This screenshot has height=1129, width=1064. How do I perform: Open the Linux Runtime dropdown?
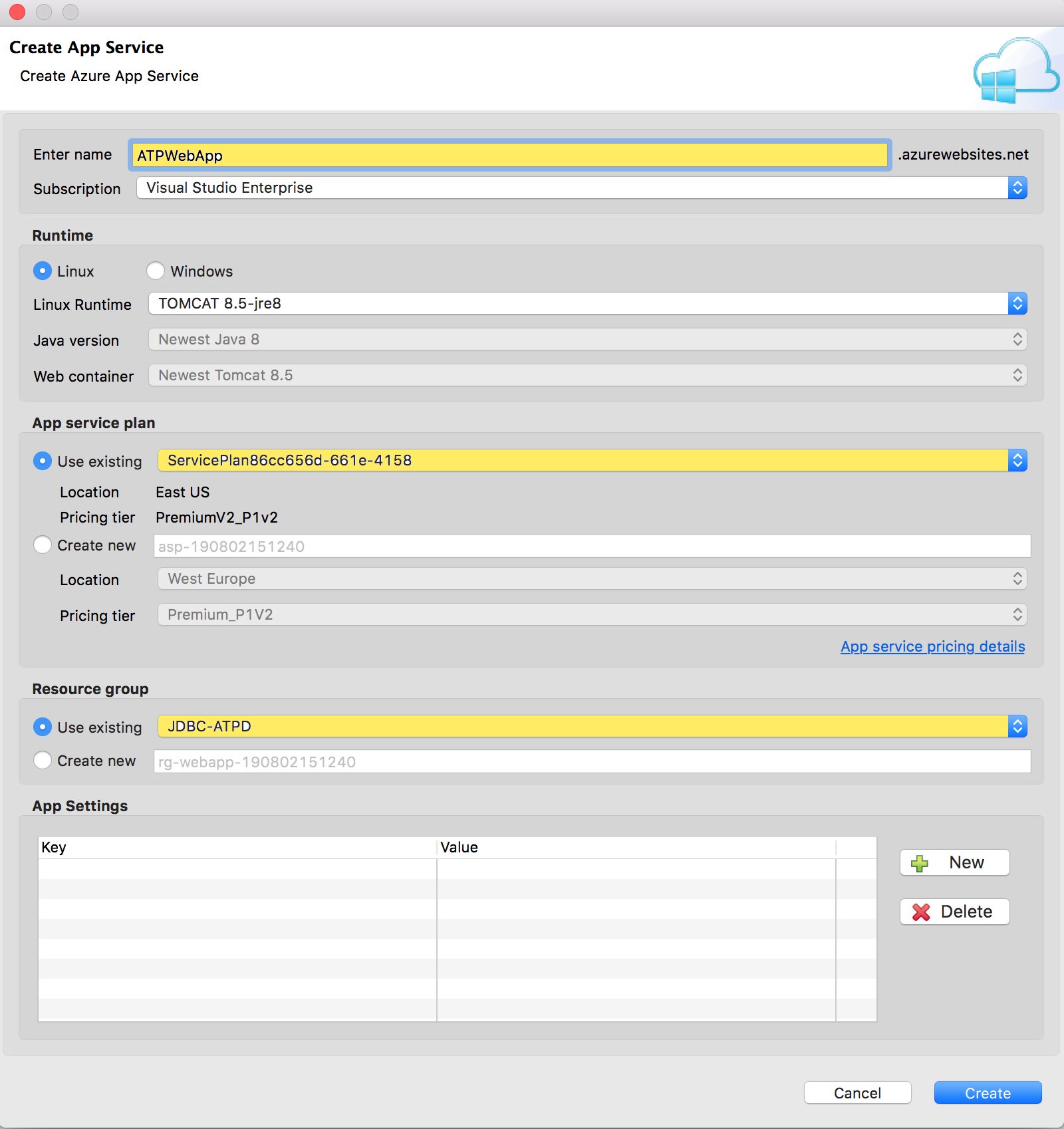(x=588, y=303)
